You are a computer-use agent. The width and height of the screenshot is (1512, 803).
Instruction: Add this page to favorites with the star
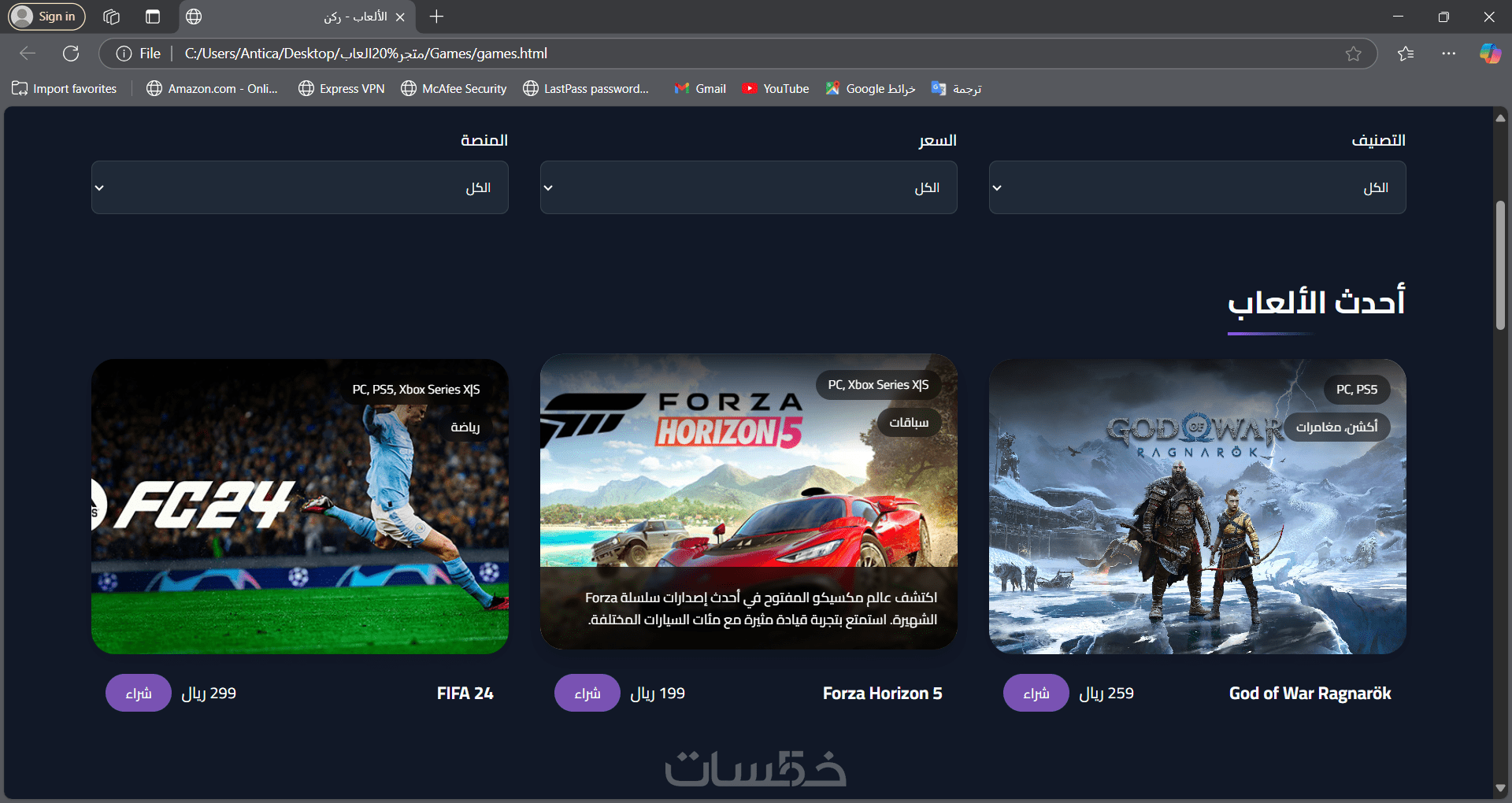(x=1353, y=54)
